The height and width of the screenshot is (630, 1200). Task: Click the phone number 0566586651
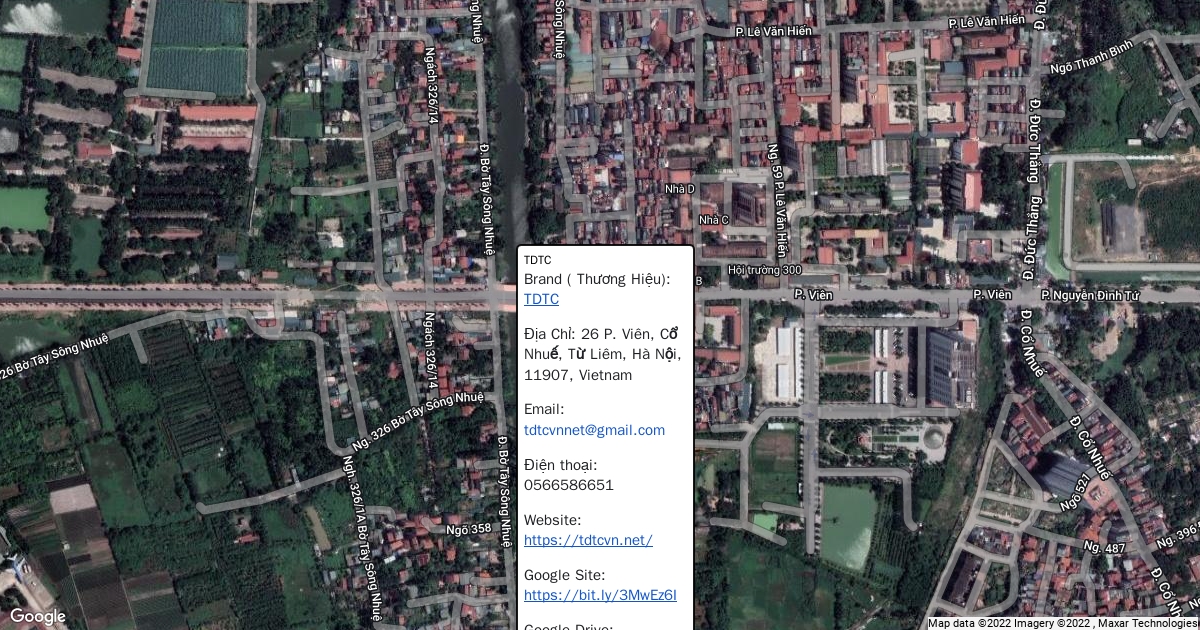[568, 485]
